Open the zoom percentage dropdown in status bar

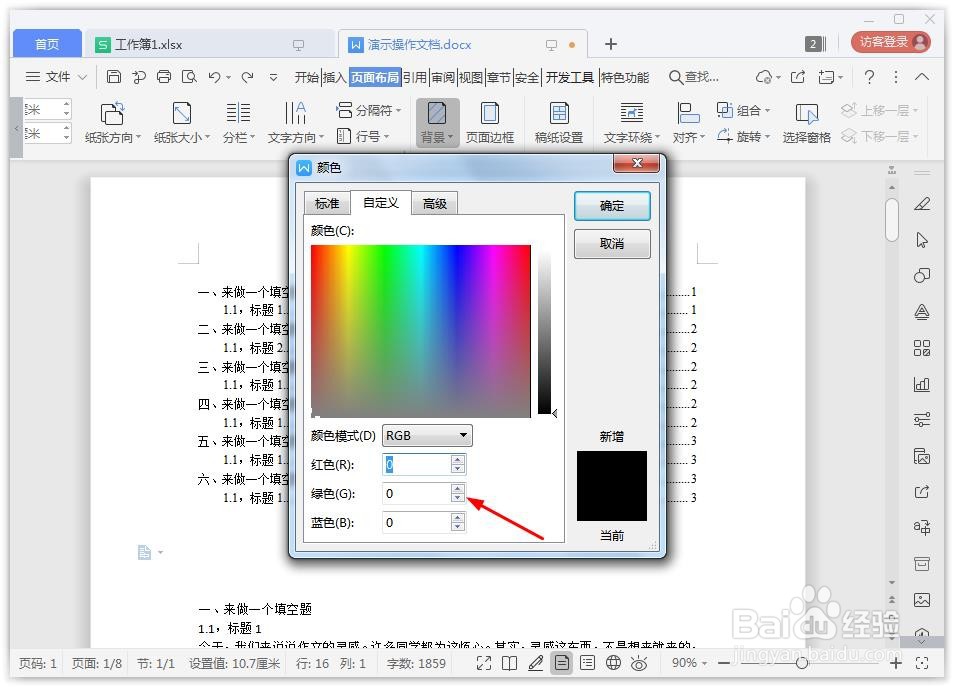tap(694, 662)
